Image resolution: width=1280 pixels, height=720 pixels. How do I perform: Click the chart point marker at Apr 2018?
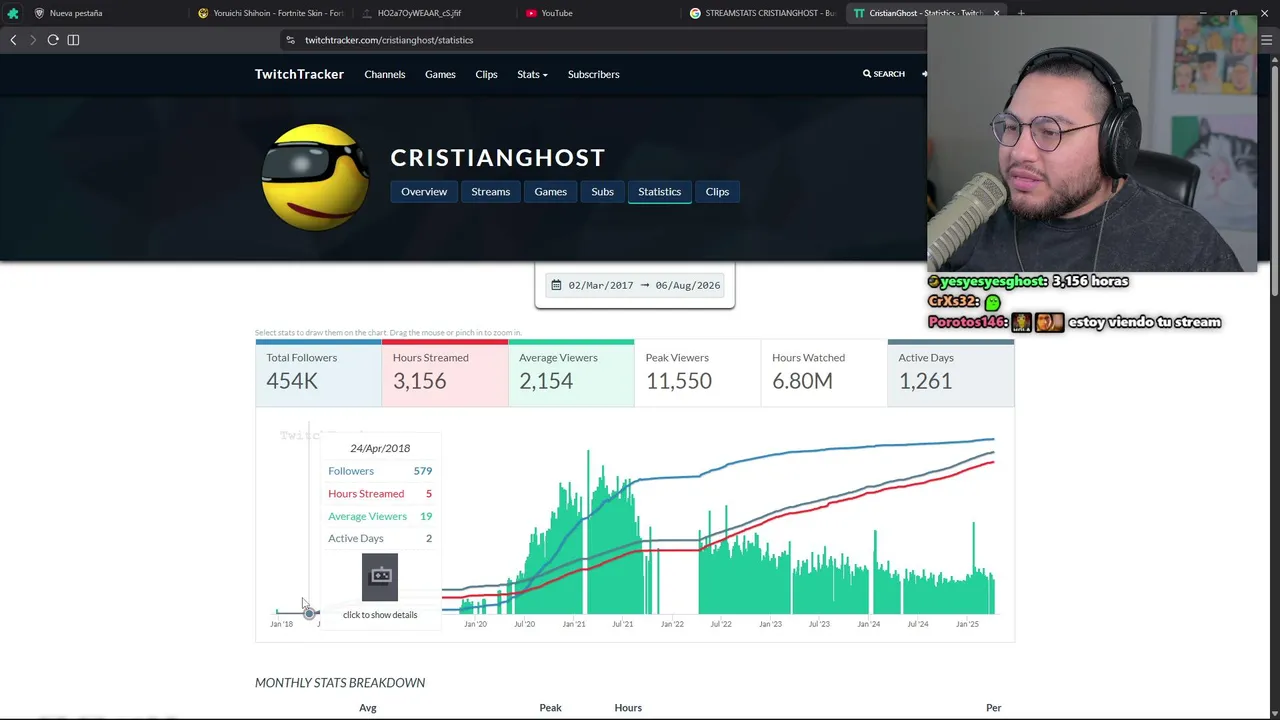[309, 613]
